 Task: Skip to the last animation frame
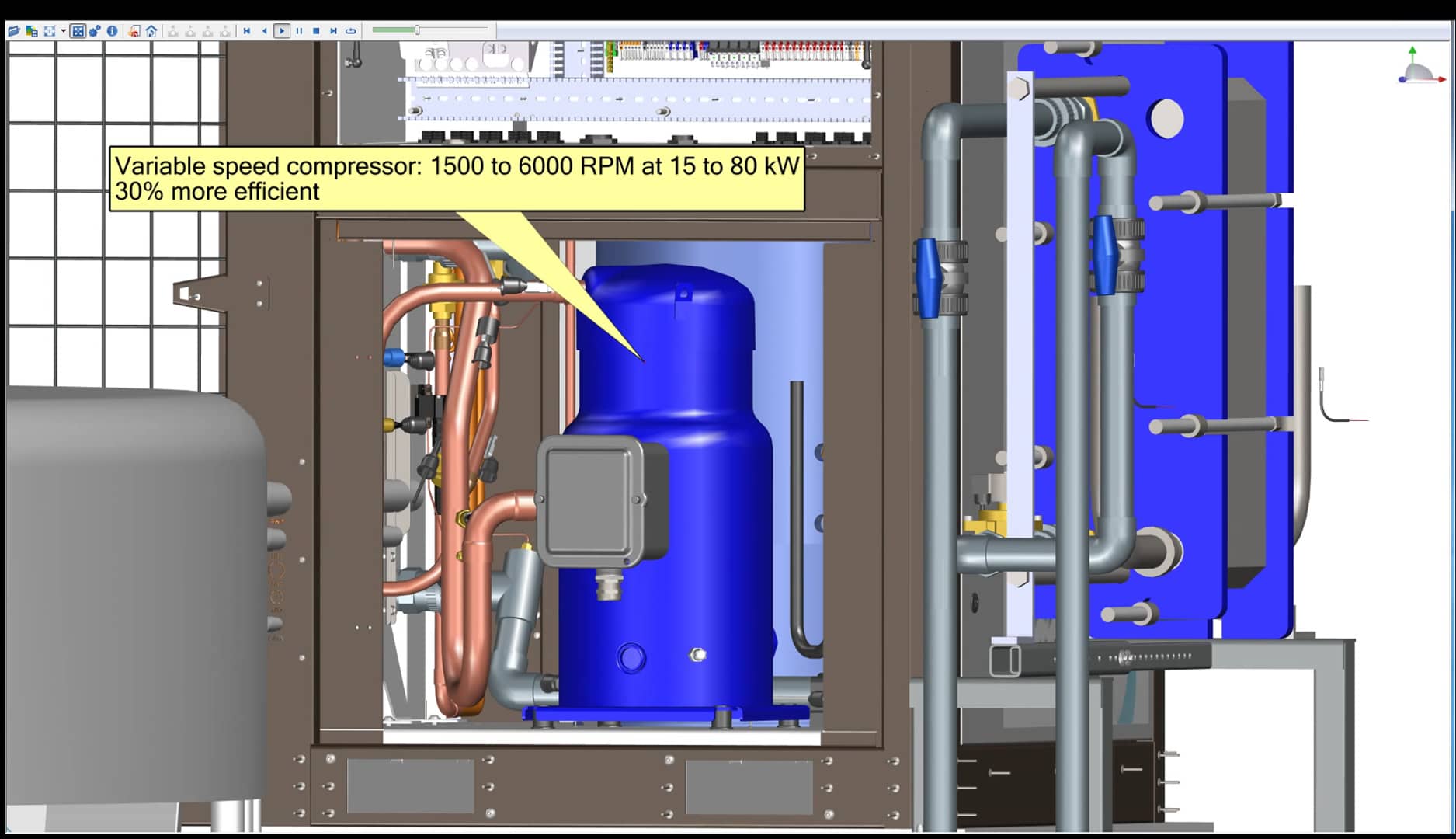point(332,31)
